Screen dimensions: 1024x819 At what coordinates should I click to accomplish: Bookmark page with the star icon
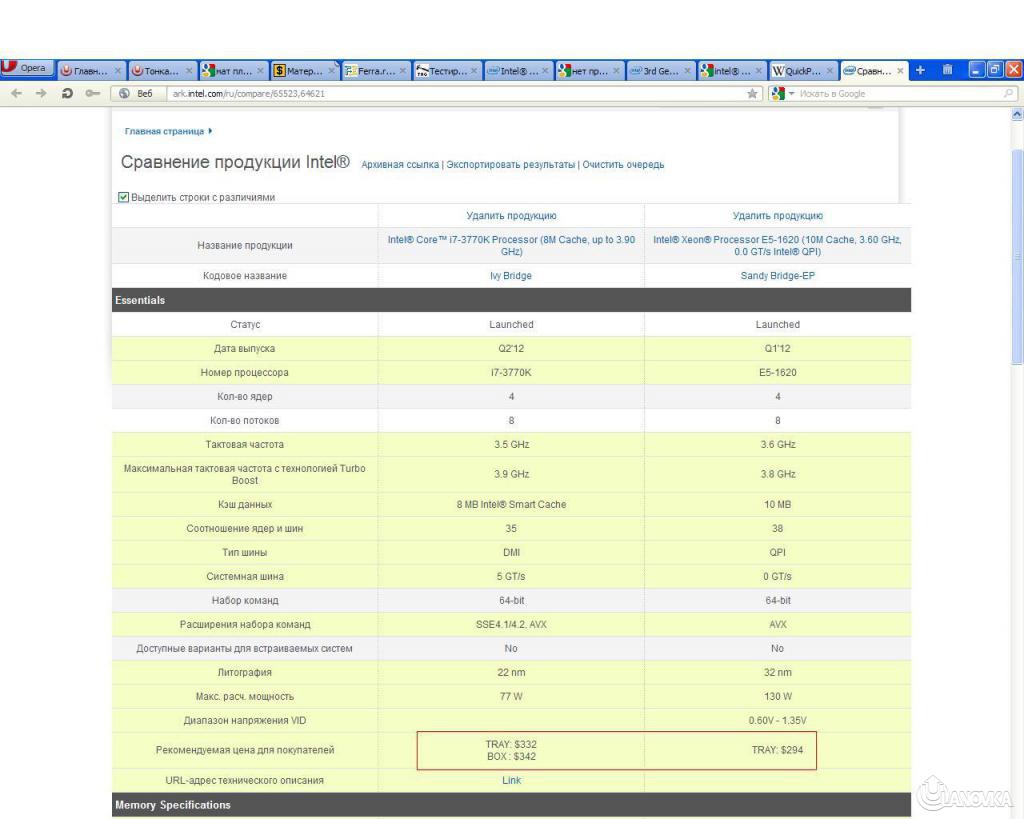(x=752, y=93)
